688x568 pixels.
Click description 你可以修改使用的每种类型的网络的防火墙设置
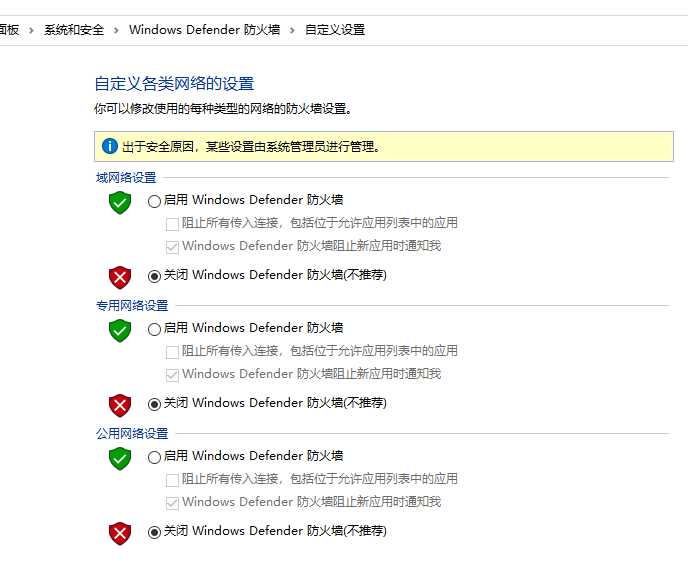tap(223, 108)
